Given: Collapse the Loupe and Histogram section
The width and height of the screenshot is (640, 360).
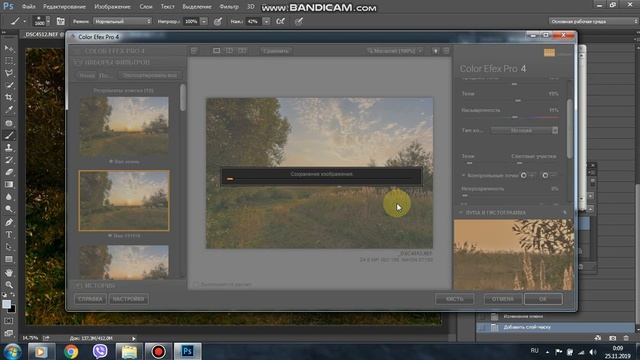Looking at the screenshot, I should click(461, 213).
